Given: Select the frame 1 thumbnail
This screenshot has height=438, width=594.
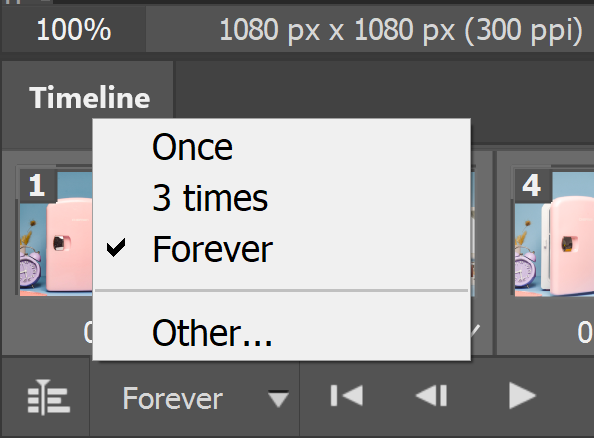Looking at the screenshot, I should (56, 231).
